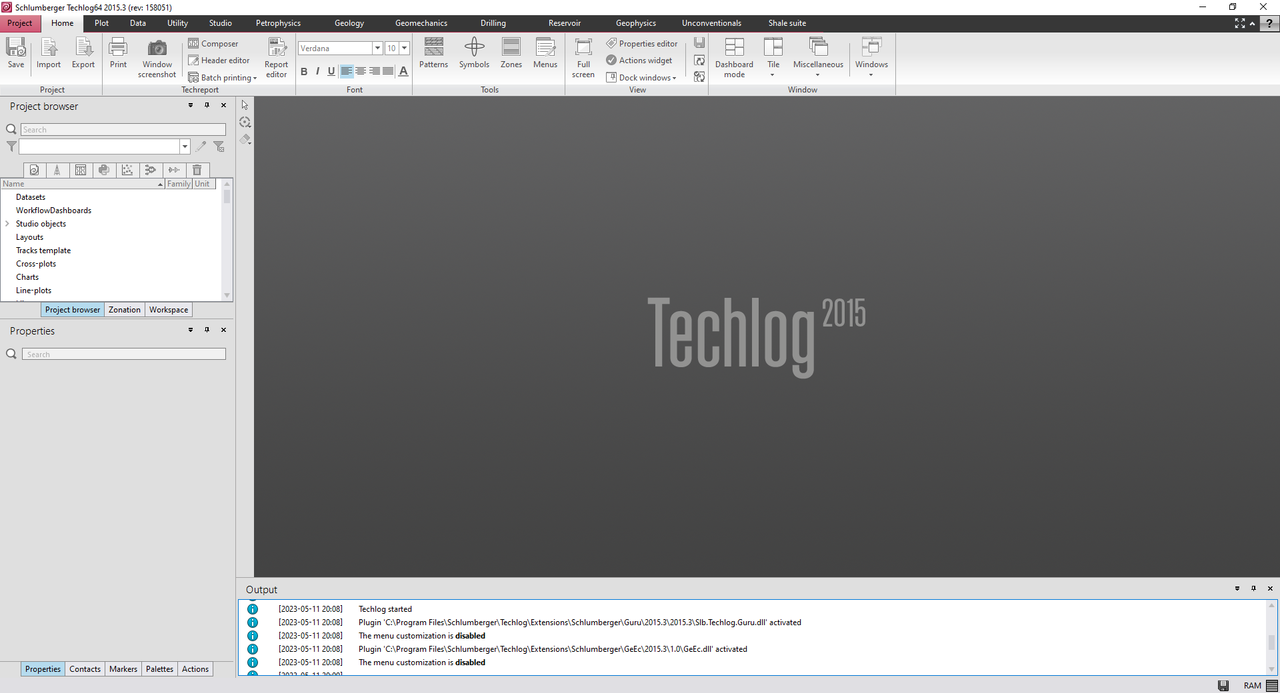Screen dimensions: 1280x693
Task: Open the Symbols tool
Action: click(474, 53)
